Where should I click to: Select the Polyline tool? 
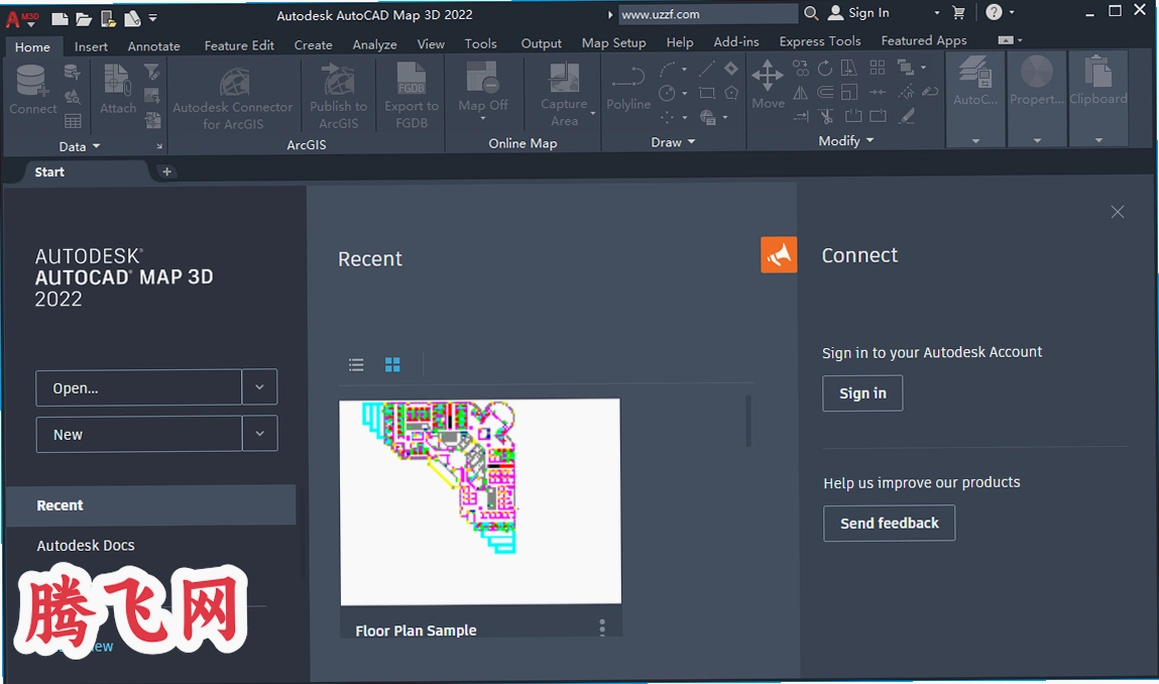pyautogui.click(x=628, y=89)
